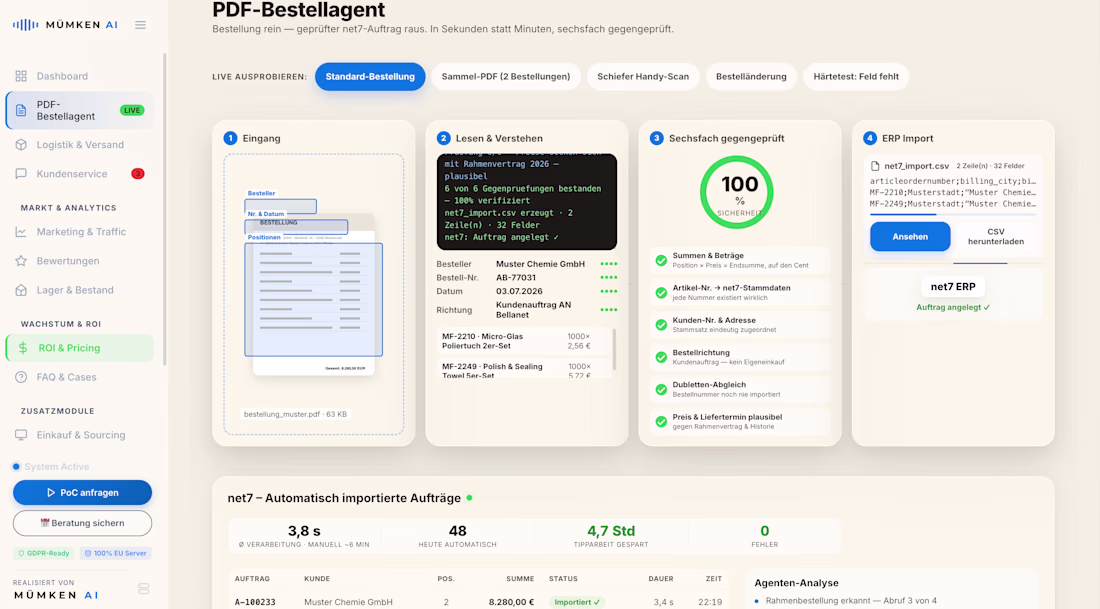Click the MF-2249 Polish & Sealing Towel row
The image size is (1100, 609).
point(523,369)
